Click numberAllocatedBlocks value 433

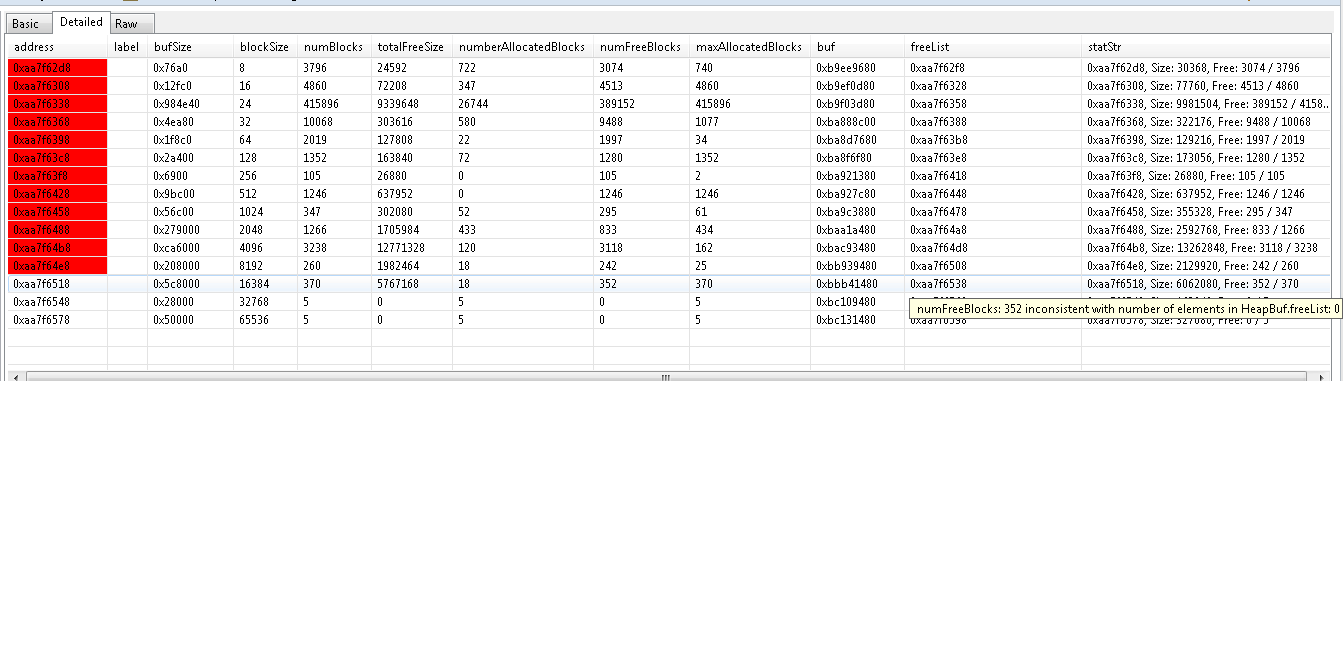coord(467,230)
